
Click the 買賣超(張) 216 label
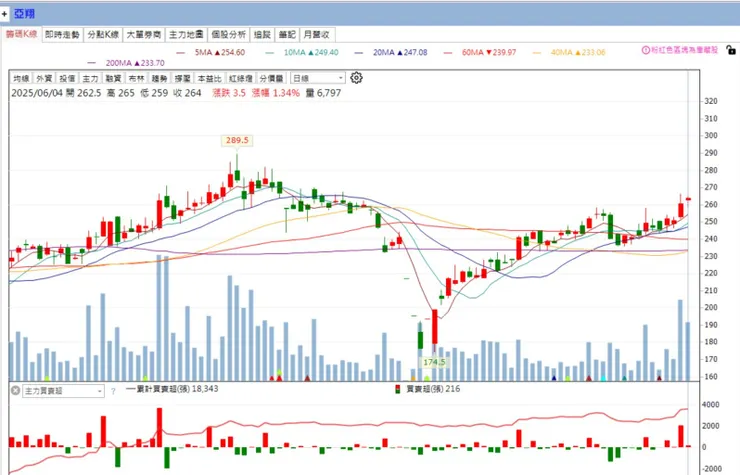(433, 389)
